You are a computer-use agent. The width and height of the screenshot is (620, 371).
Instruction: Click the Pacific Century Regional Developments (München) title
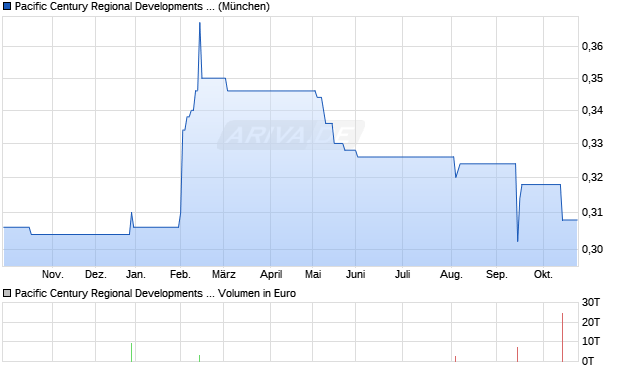coord(142,7)
